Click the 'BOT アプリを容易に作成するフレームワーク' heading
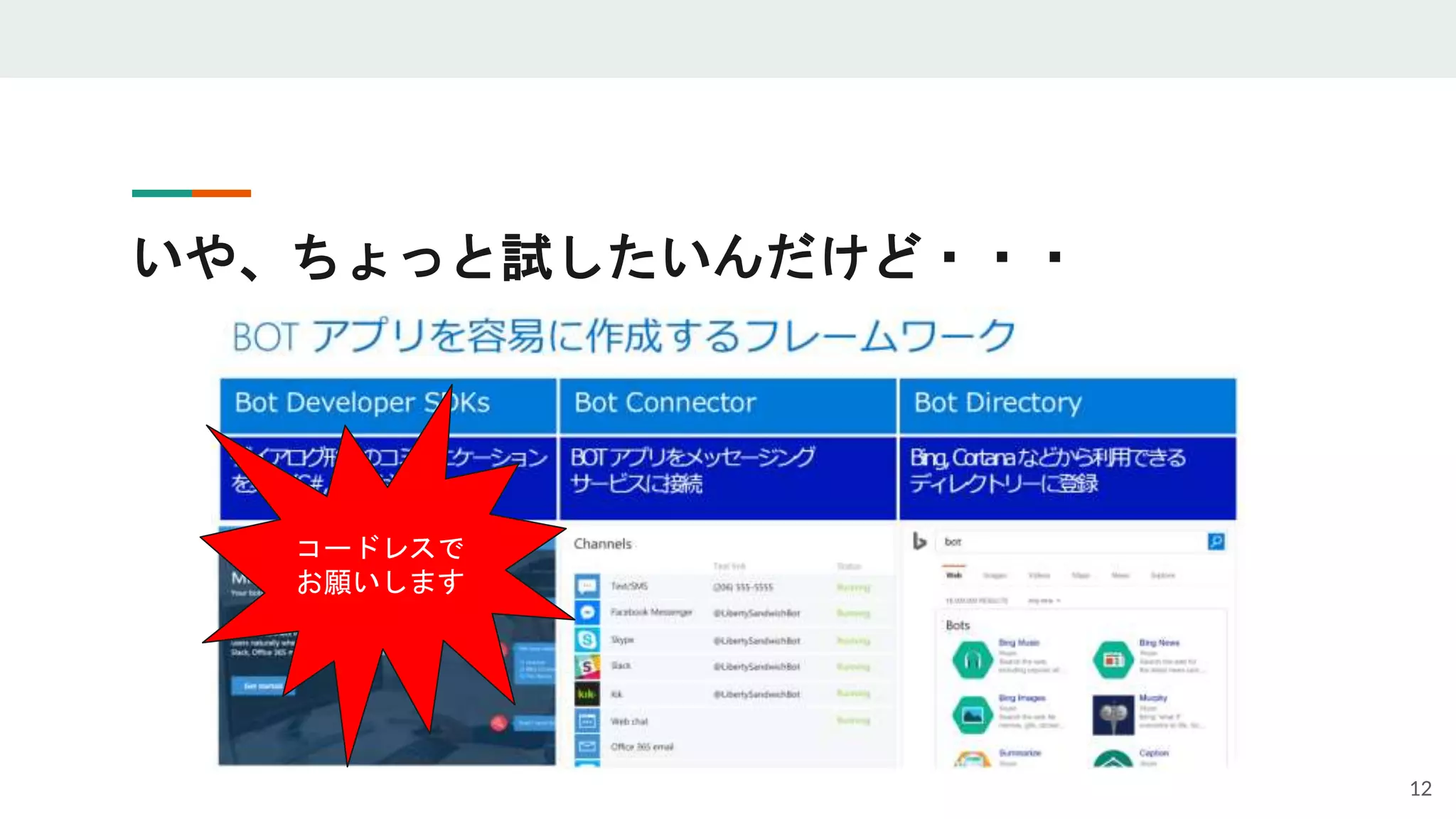This screenshot has height=819, width=1456. click(x=624, y=336)
